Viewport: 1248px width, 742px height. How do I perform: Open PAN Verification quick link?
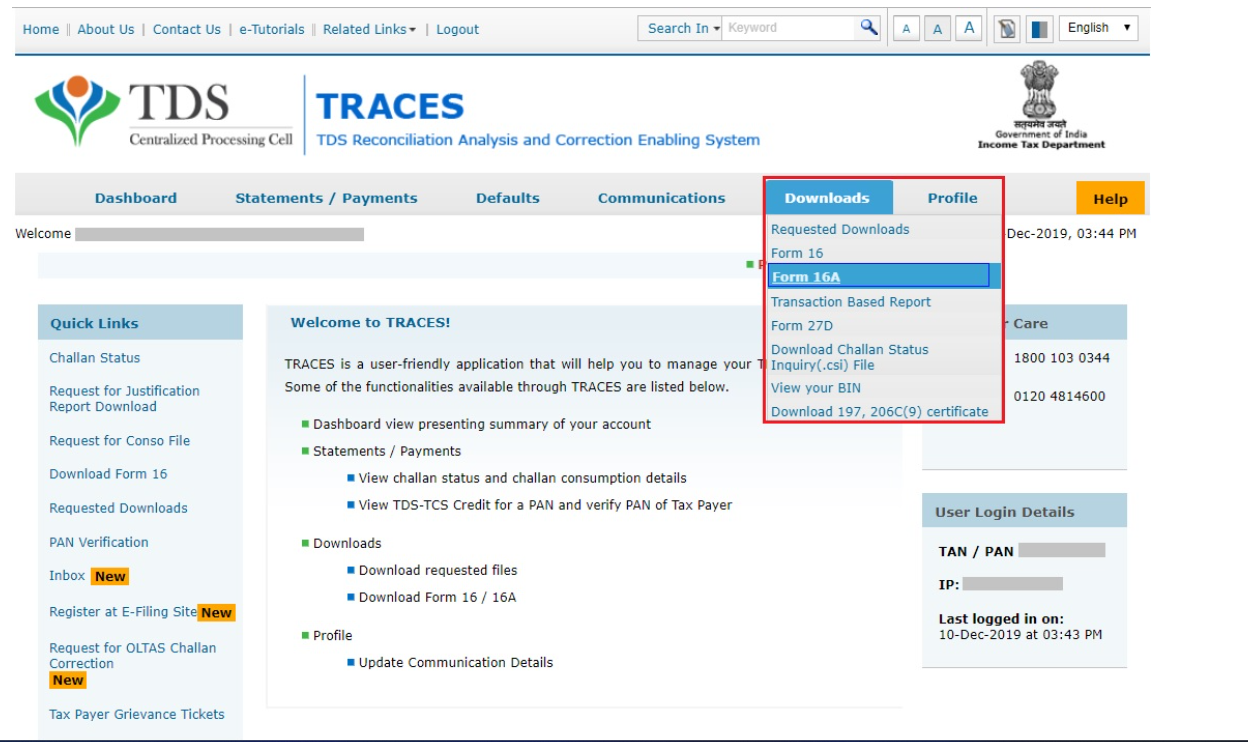[x=99, y=542]
